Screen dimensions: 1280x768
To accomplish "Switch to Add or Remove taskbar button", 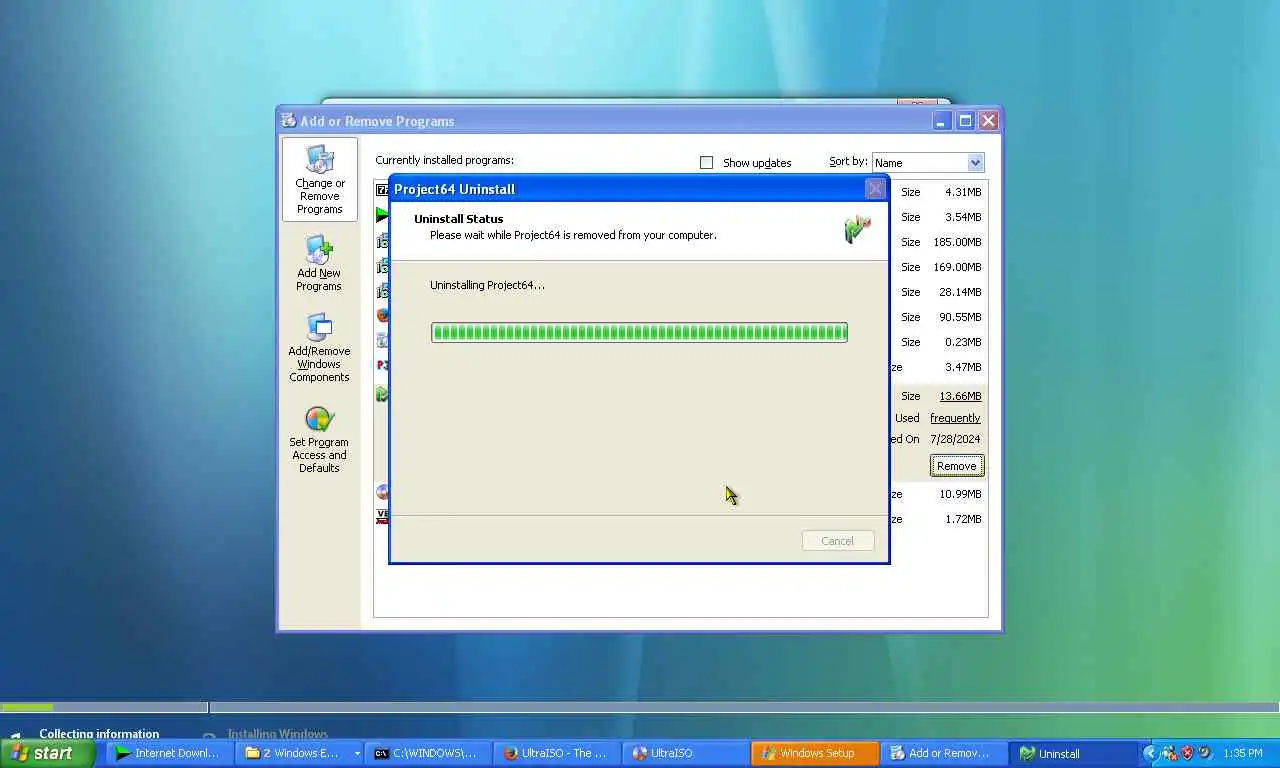I will point(944,753).
